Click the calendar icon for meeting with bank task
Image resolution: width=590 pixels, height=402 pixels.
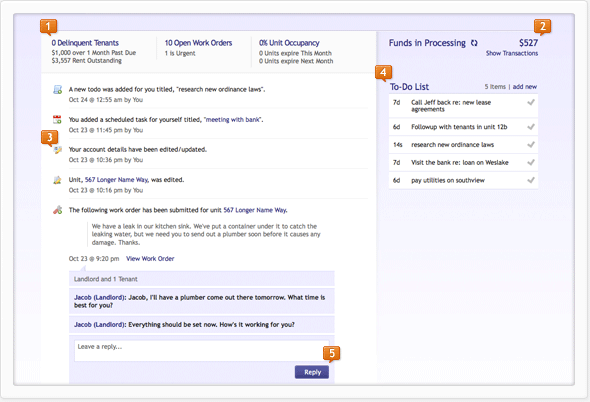(x=57, y=120)
